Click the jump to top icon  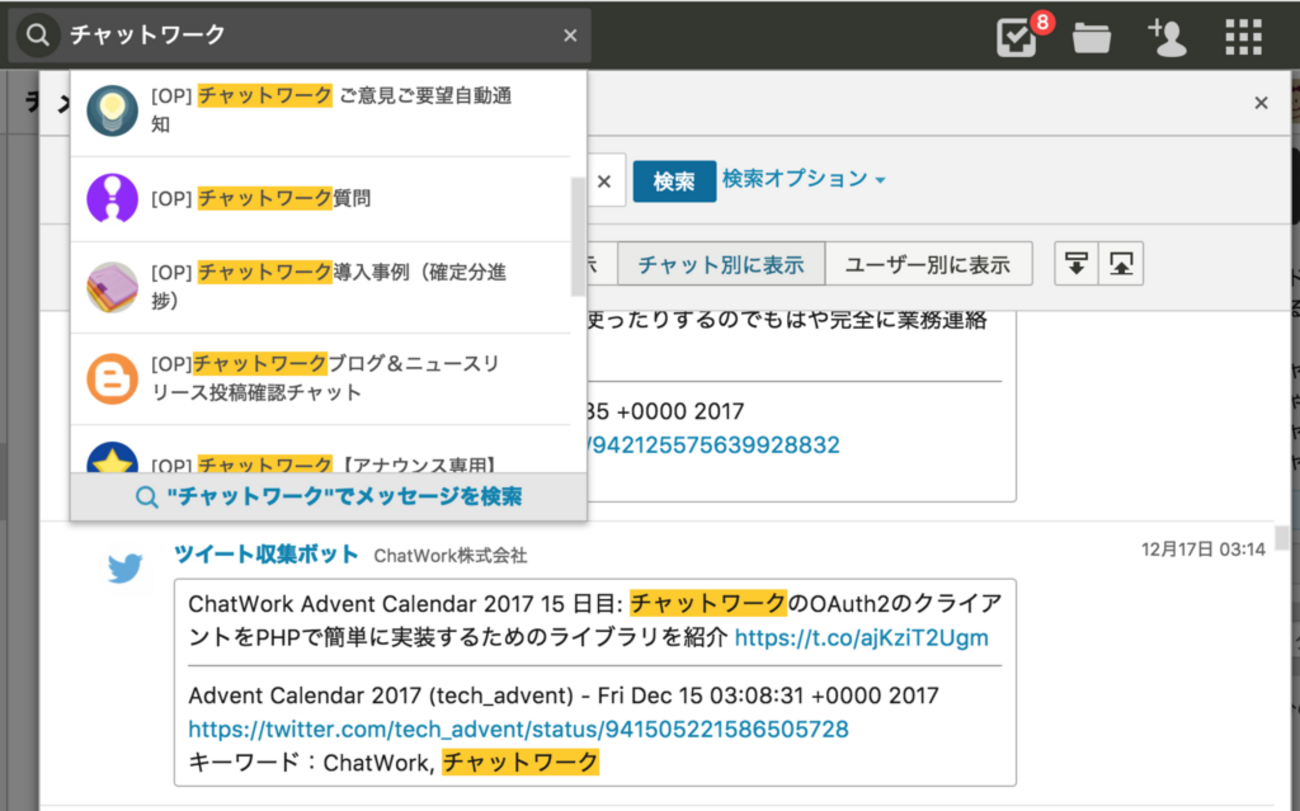point(1121,264)
